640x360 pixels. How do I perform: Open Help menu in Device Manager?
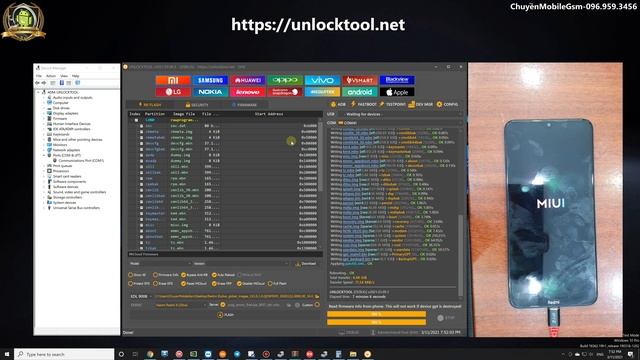pos(76,76)
